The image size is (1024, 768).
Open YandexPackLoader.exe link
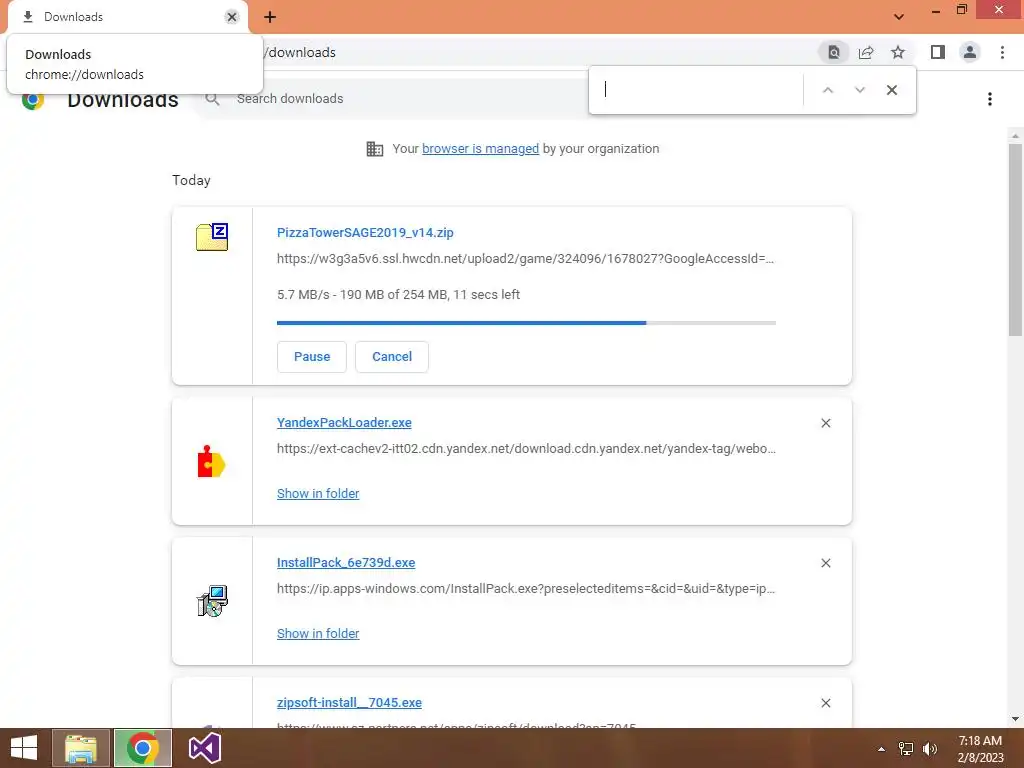click(x=344, y=423)
